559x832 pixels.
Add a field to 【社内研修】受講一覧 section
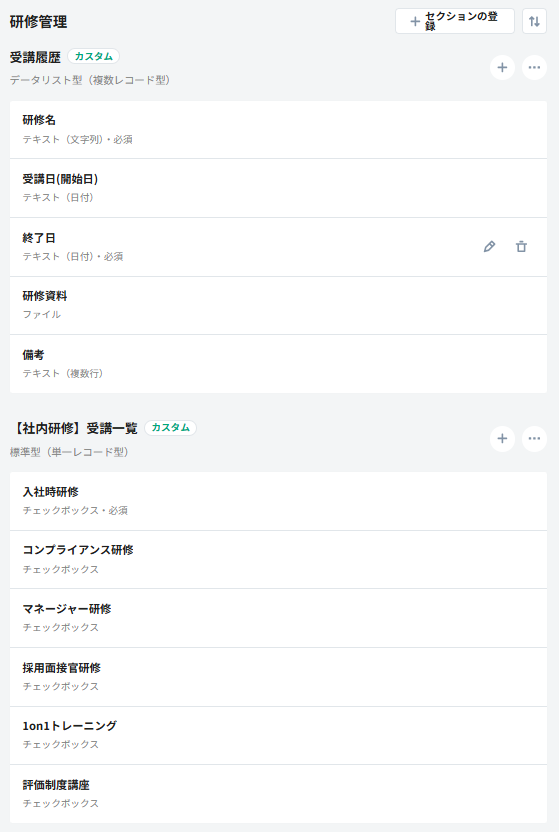tap(502, 439)
